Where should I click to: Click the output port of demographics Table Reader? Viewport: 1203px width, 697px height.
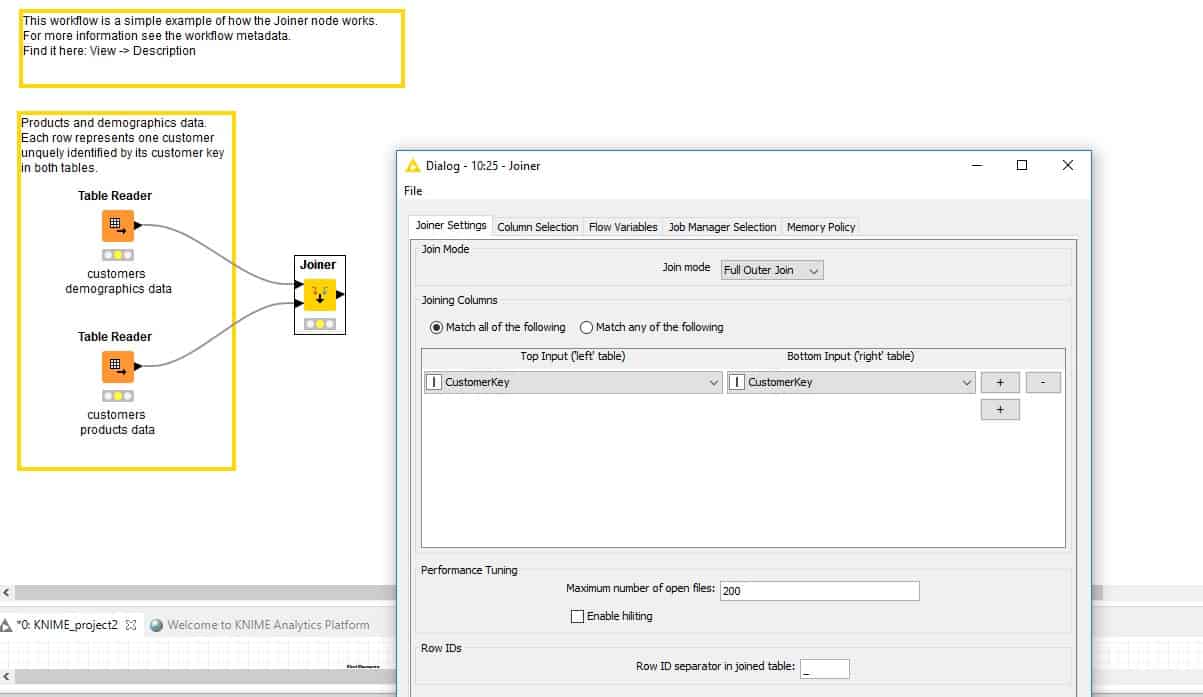(138, 225)
